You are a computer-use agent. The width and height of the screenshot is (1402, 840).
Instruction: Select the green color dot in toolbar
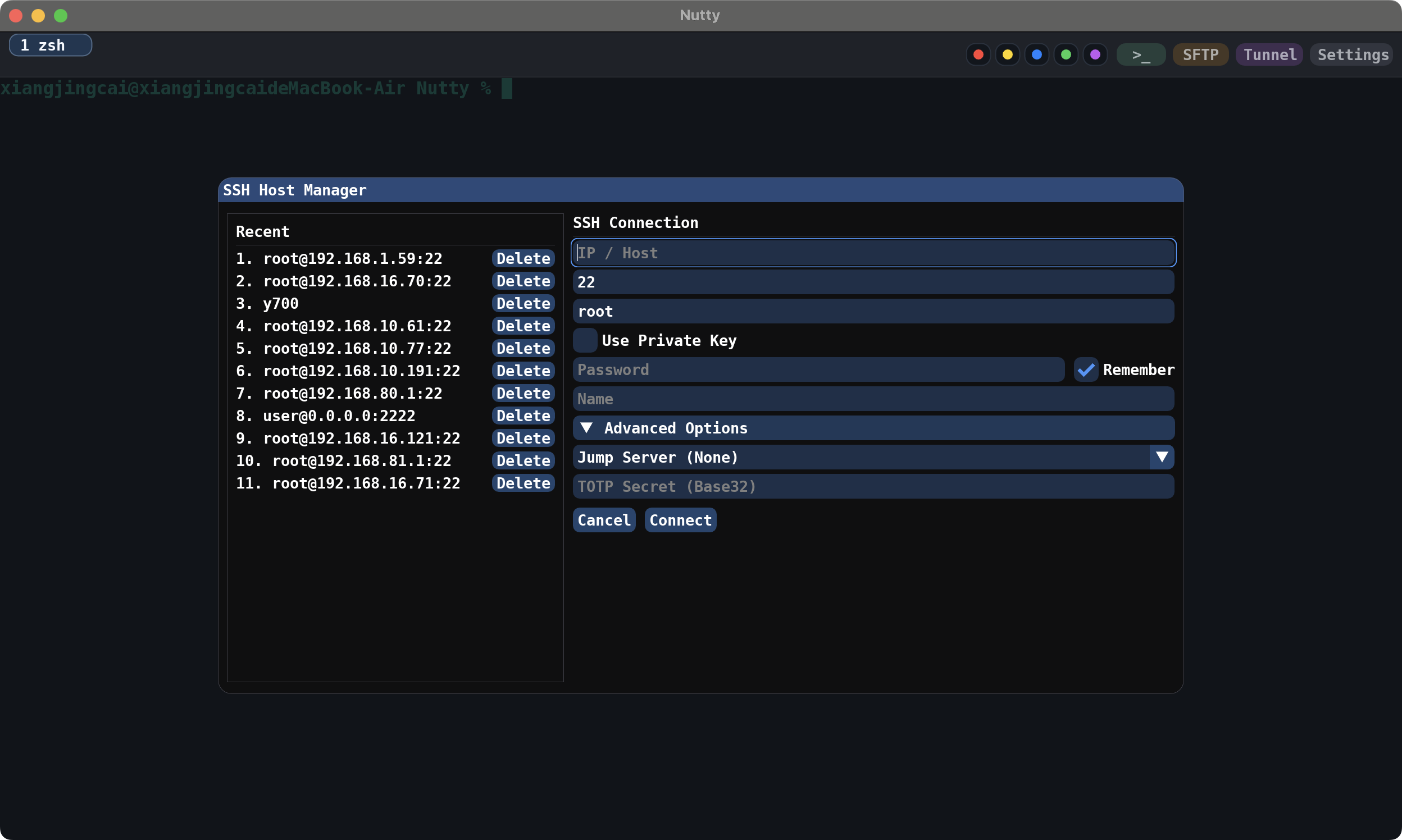pos(1066,54)
